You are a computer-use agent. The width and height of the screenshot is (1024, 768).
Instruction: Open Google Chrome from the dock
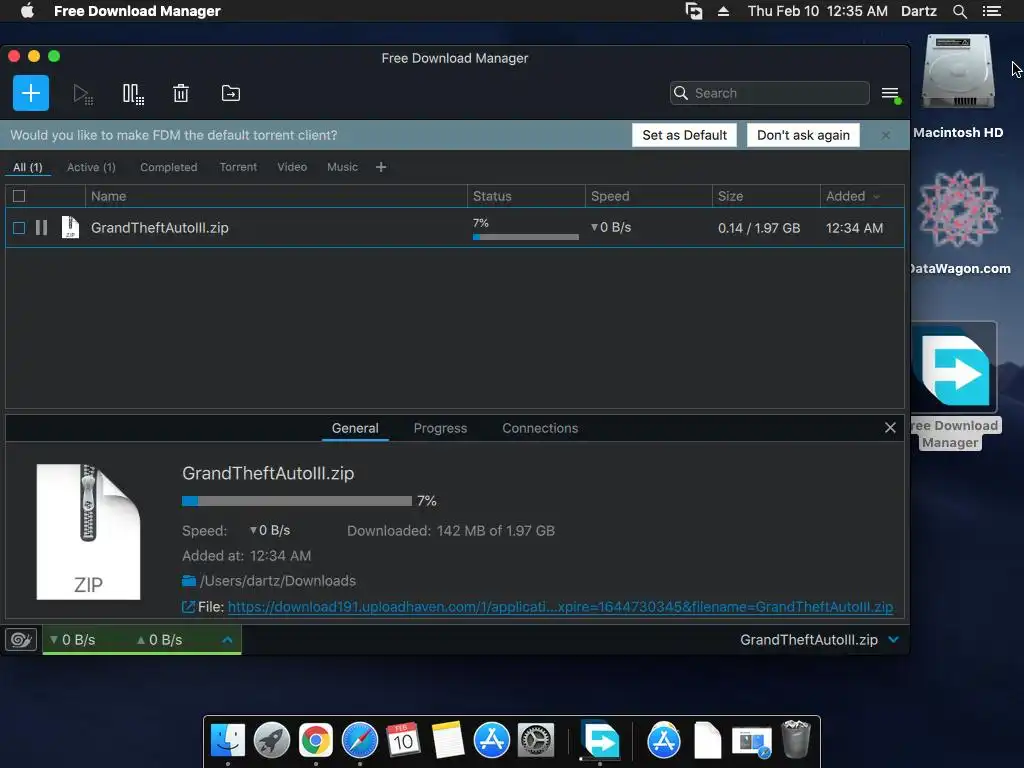[x=315, y=740]
